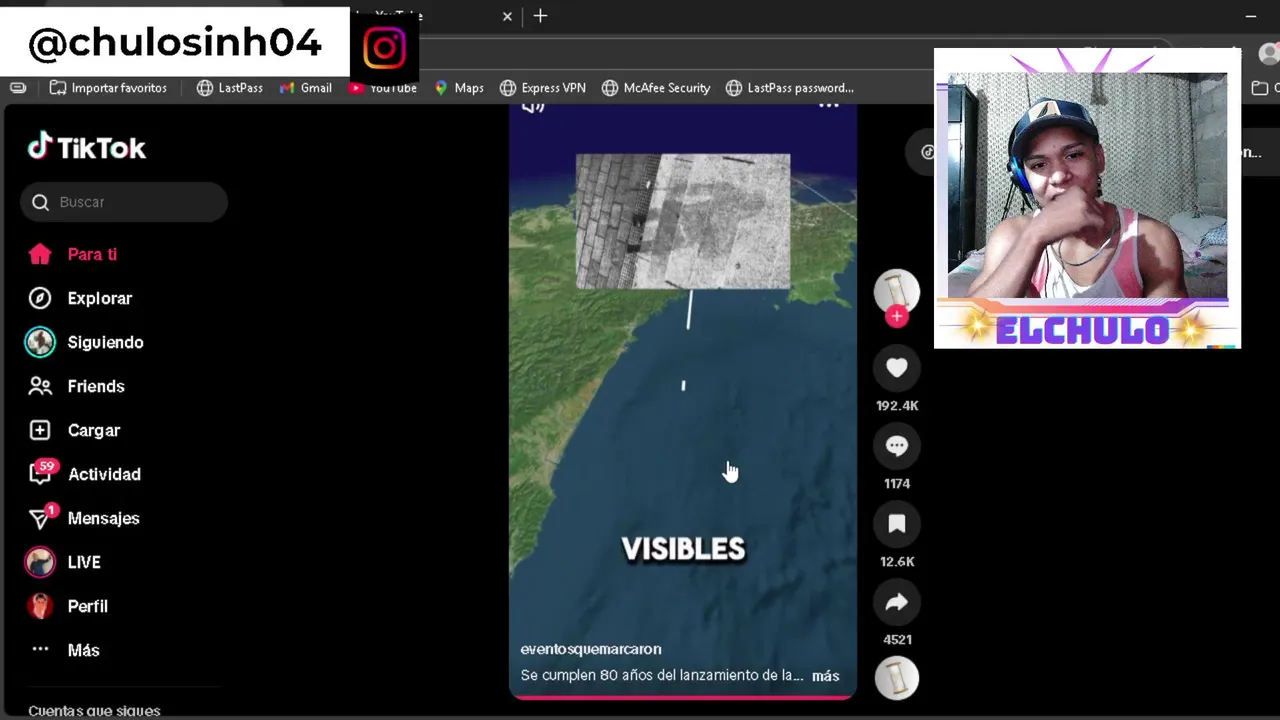The height and width of the screenshot is (720, 1280).
Task: Click the Perfil avatar icon
Action: point(40,606)
